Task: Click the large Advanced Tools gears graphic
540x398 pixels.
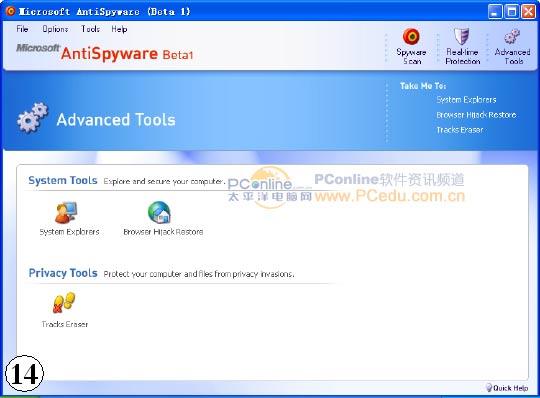Action: 32,117
